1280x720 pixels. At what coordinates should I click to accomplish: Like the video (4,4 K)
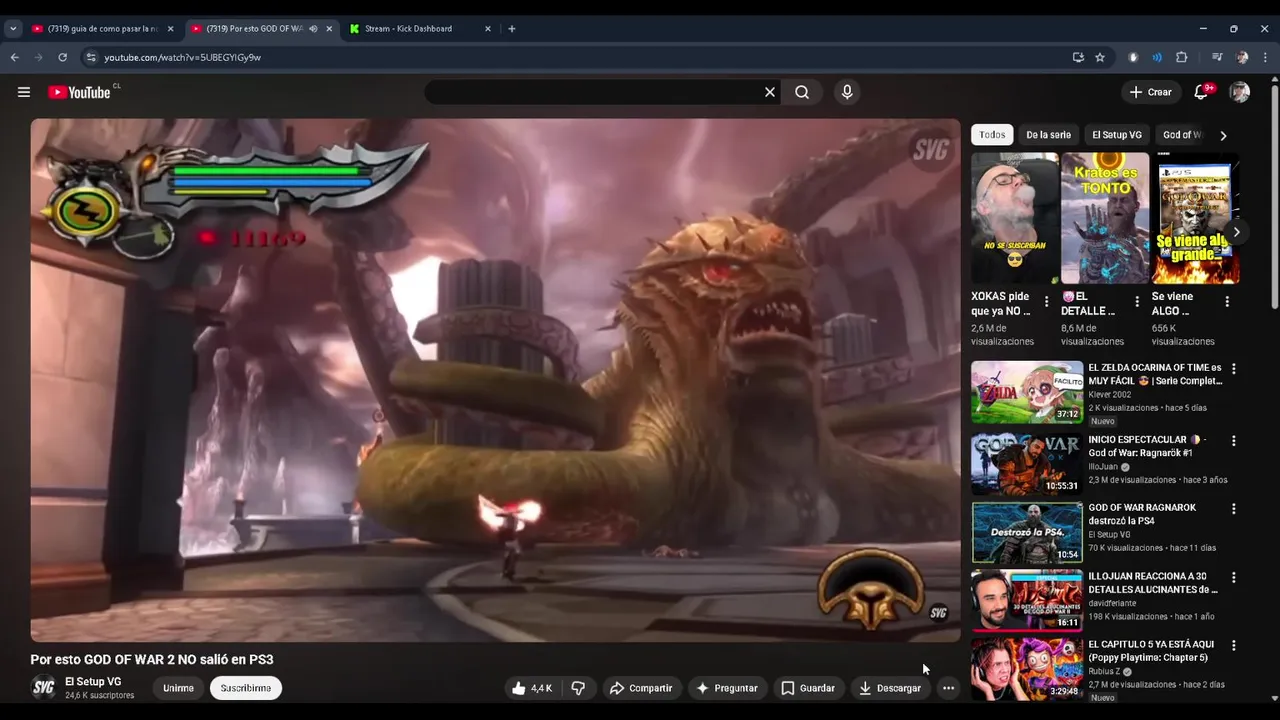(531, 688)
